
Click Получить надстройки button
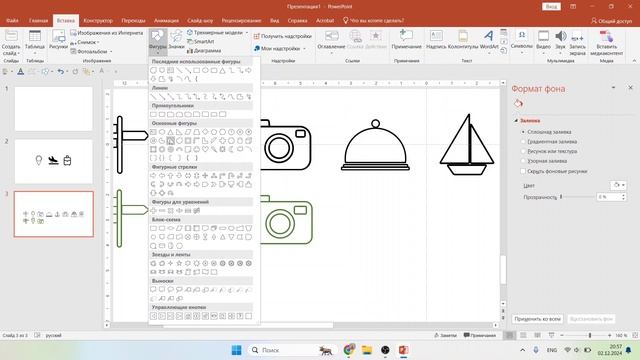click(283, 36)
